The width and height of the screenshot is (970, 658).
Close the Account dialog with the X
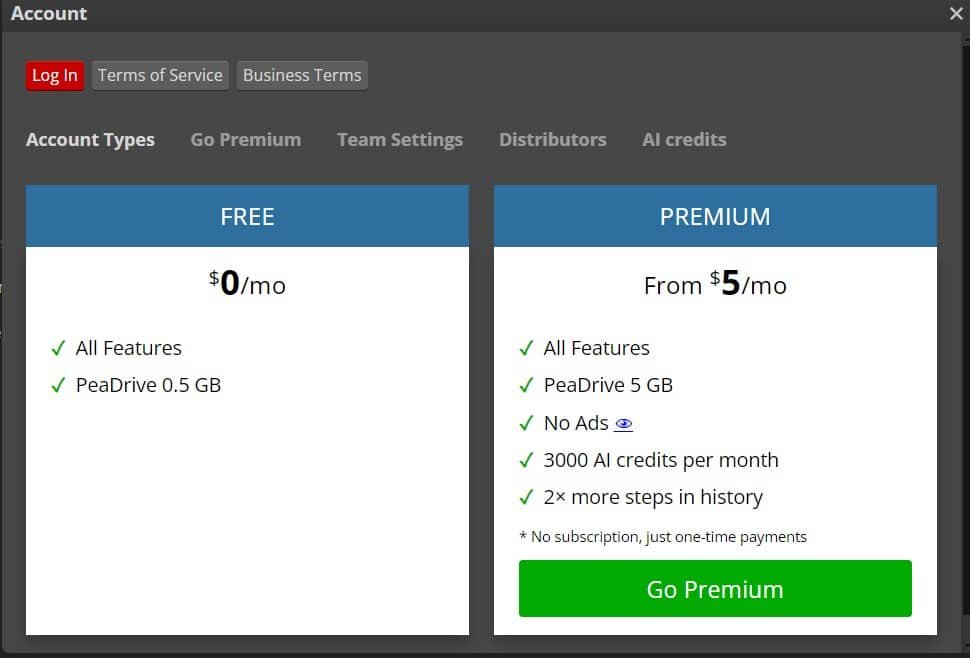coord(956,14)
